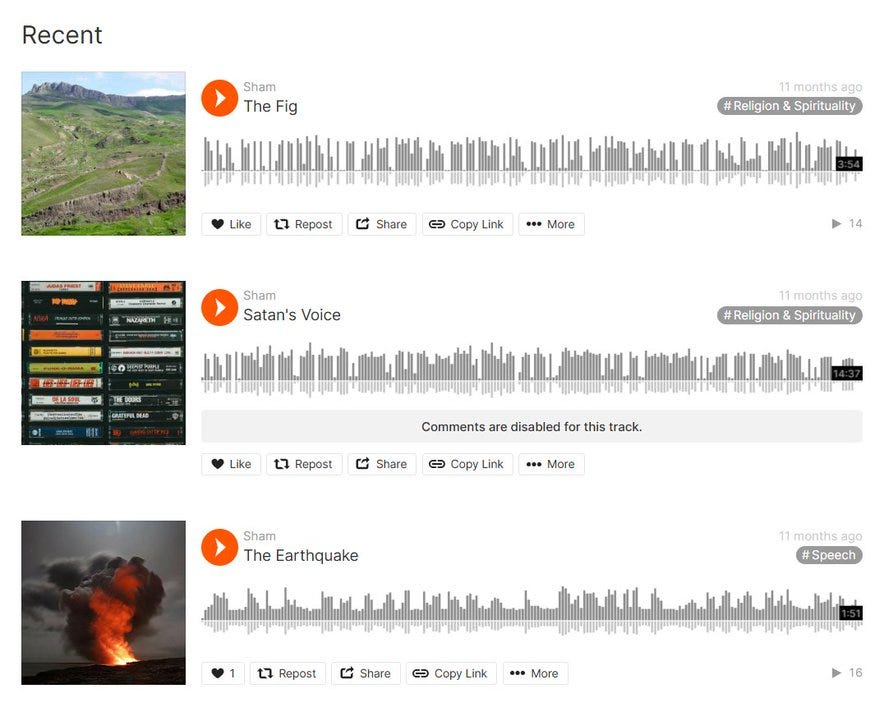Like Satan's Voice track
This screenshot has width=880, height=726.
point(231,464)
